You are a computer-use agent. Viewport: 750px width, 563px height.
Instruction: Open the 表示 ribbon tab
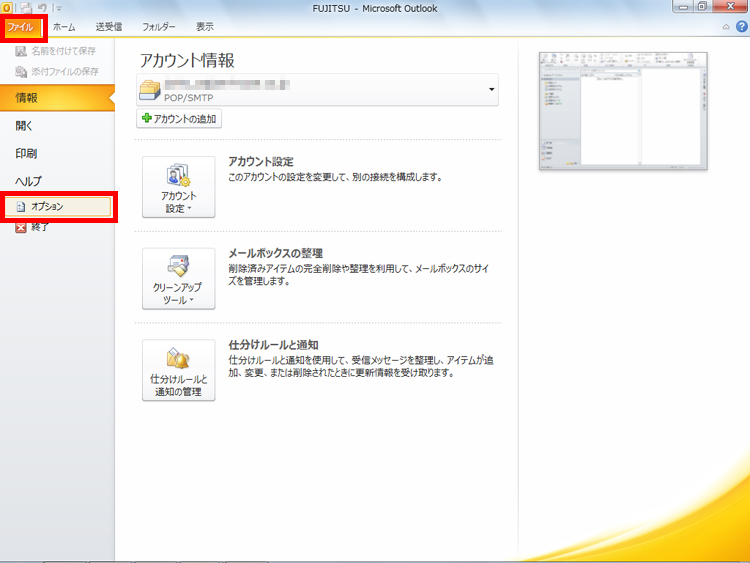point(205,27)
